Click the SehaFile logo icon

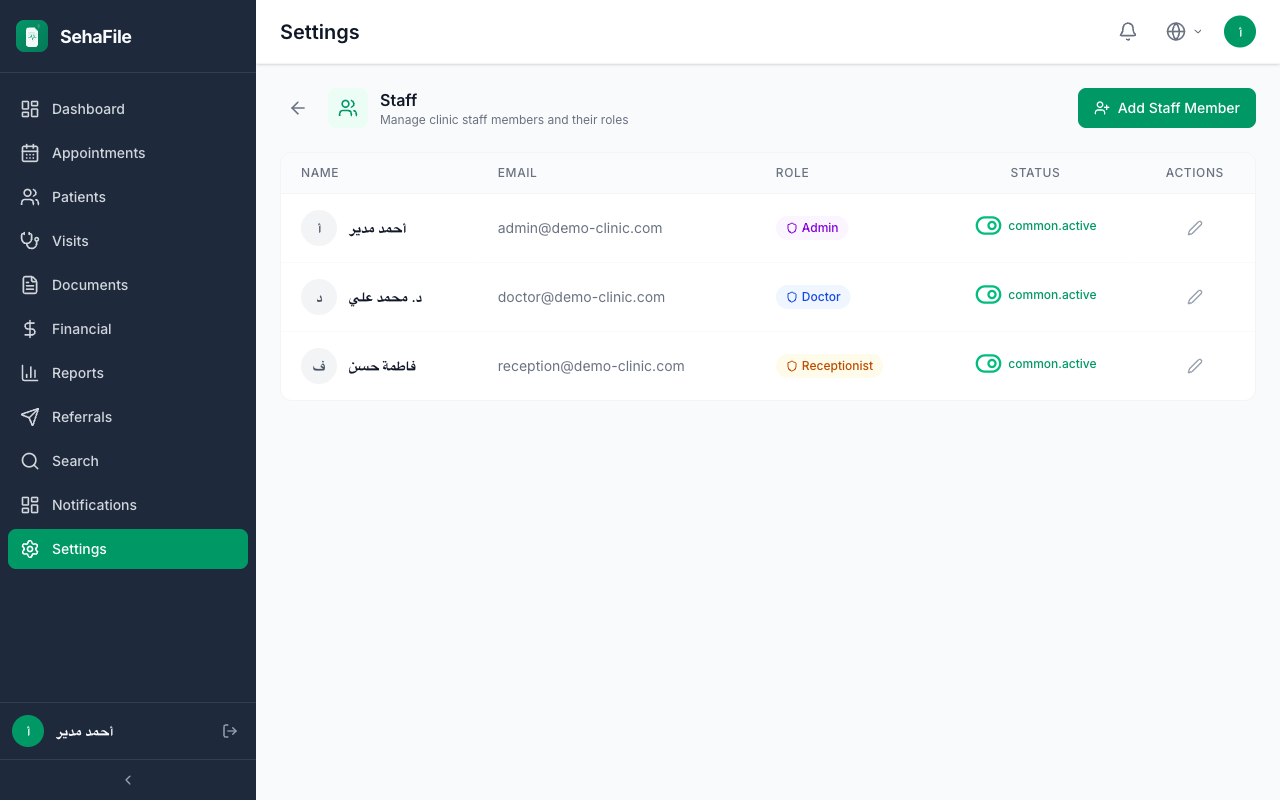tap(32, 37)
